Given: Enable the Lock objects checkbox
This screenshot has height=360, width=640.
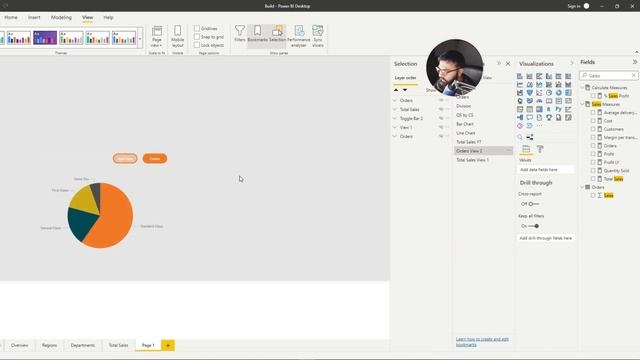Looking at the screenshot, I should pyautogui.click(x=197, y=45).
